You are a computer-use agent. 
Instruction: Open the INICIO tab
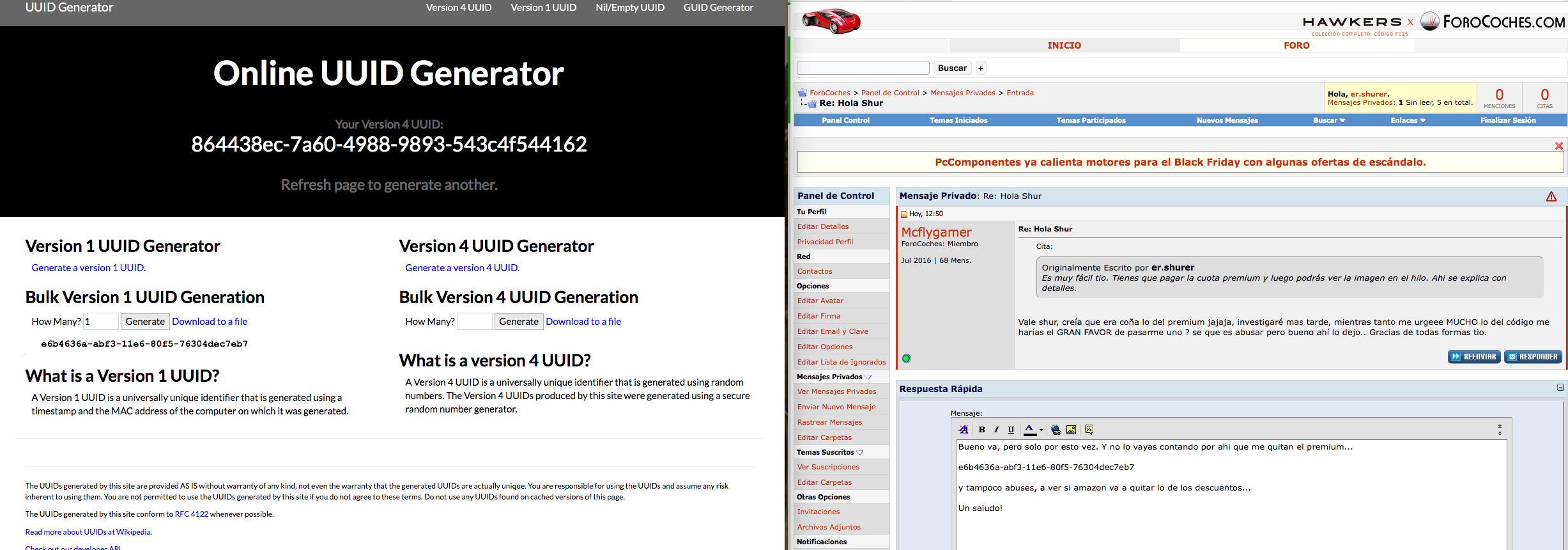pos(1064,45)
